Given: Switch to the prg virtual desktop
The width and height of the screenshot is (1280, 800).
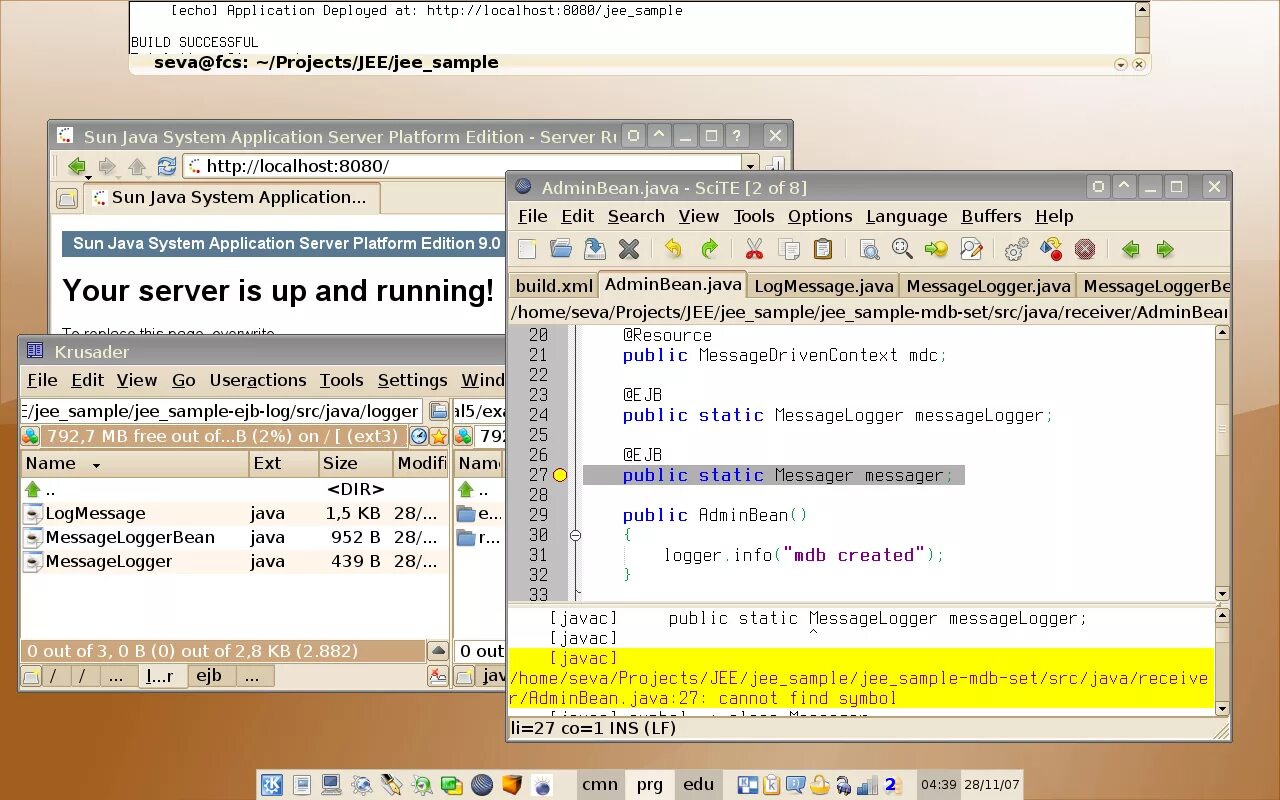Looking at the screenshot, I should coord(649,785).
